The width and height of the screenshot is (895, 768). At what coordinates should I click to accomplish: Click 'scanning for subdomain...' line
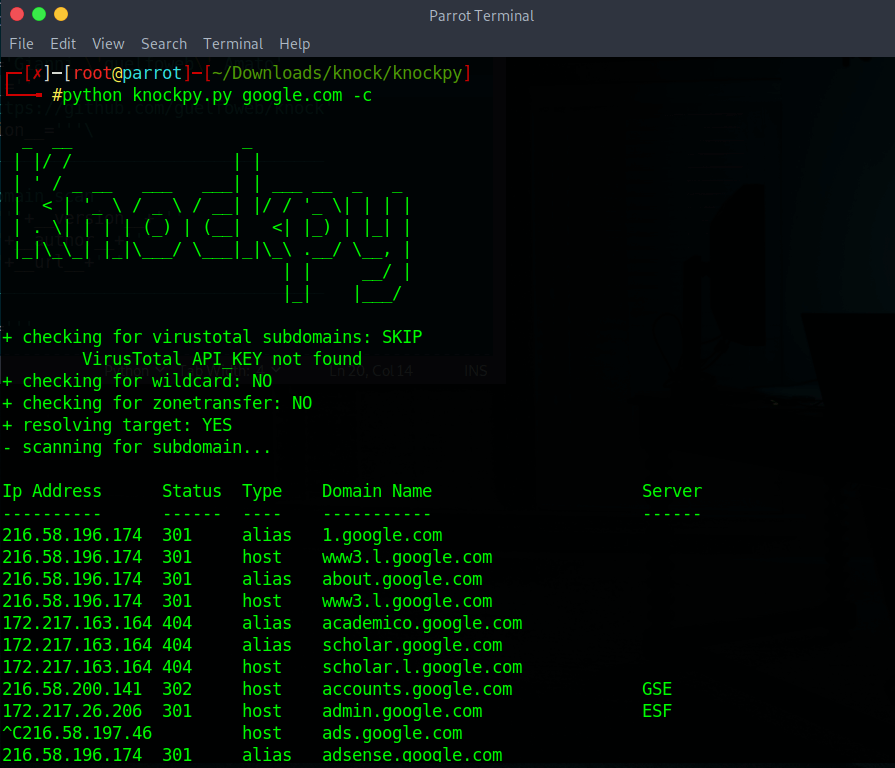[136, 447]
